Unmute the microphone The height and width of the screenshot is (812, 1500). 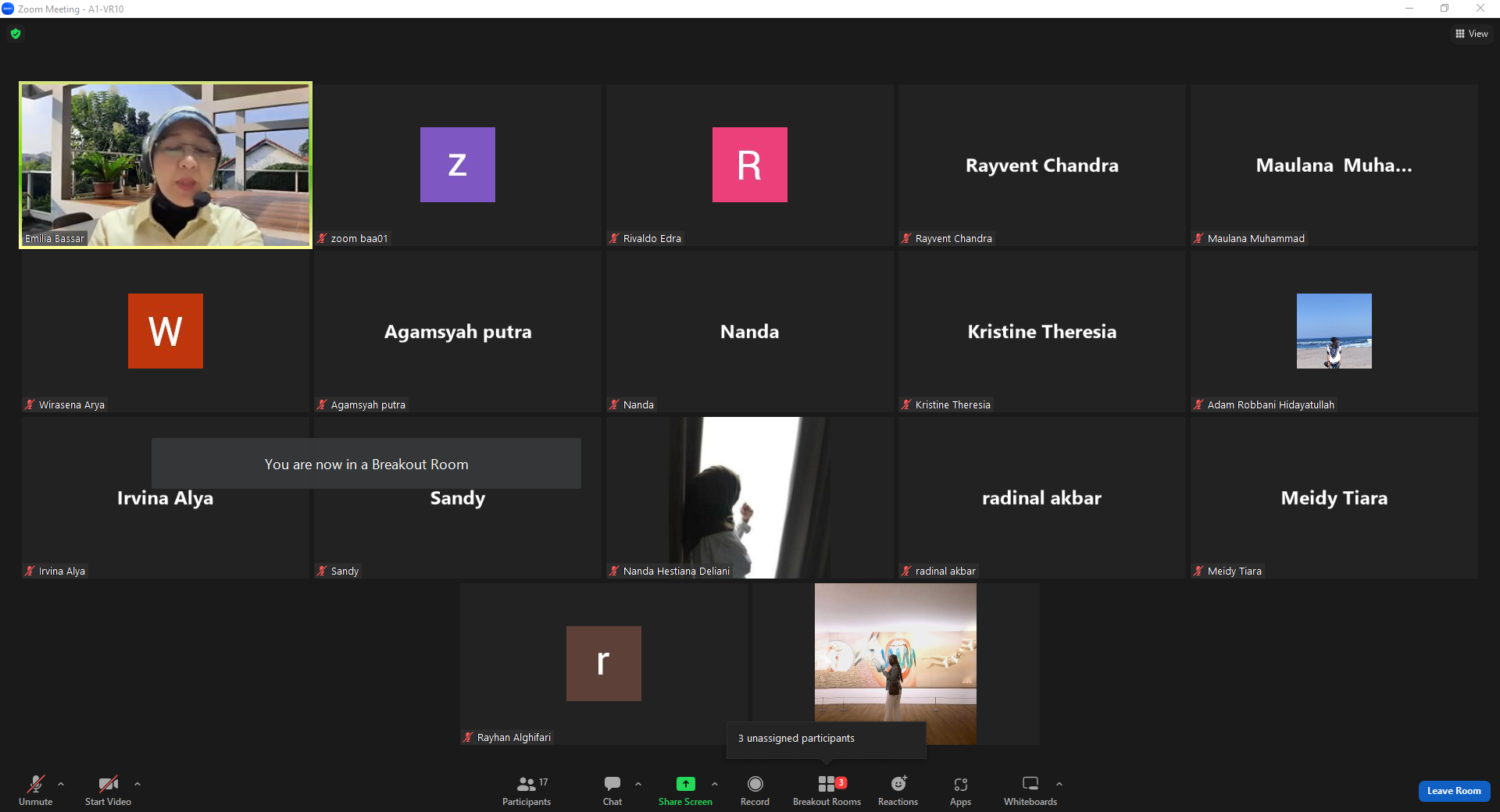(x=35, y=790)
